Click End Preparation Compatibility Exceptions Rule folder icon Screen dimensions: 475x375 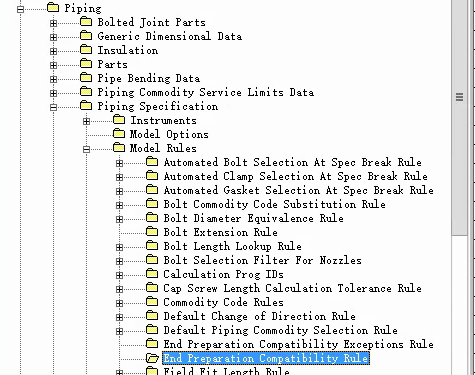click(x=152, y=343)
